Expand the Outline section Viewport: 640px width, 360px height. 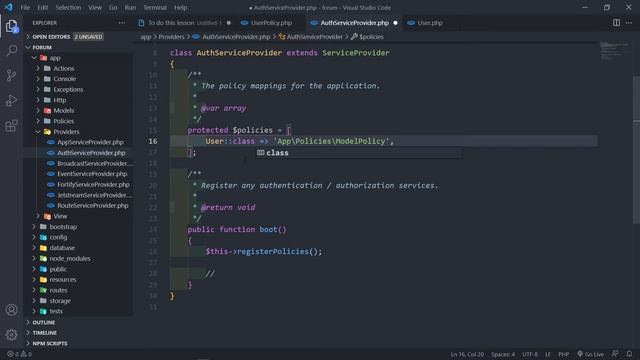pyautogui.click(x=44, y=322)
